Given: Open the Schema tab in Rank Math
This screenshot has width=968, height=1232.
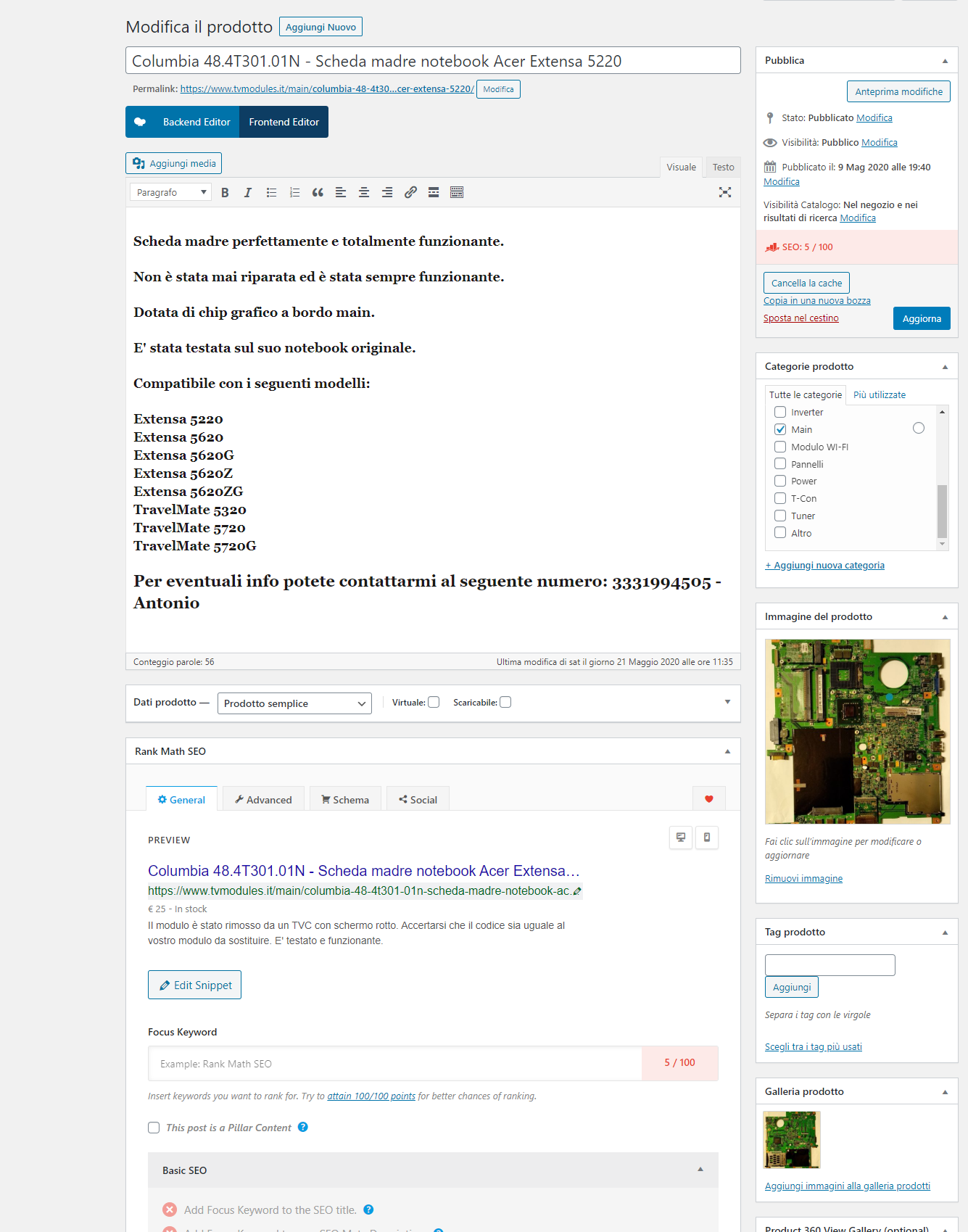Looking at the screenshot, I should click(345, 799).
